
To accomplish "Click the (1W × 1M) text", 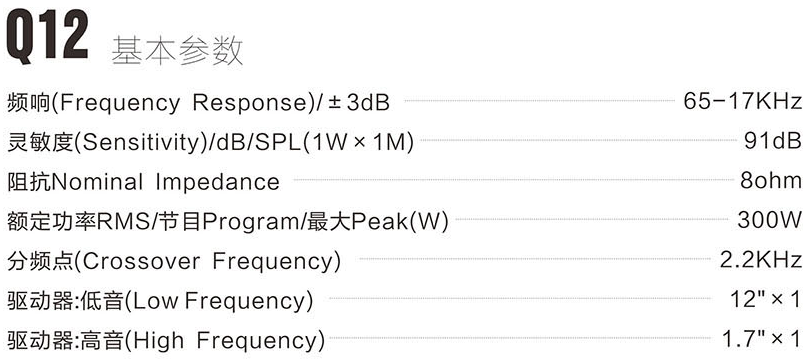I will [x=358, y=143].
